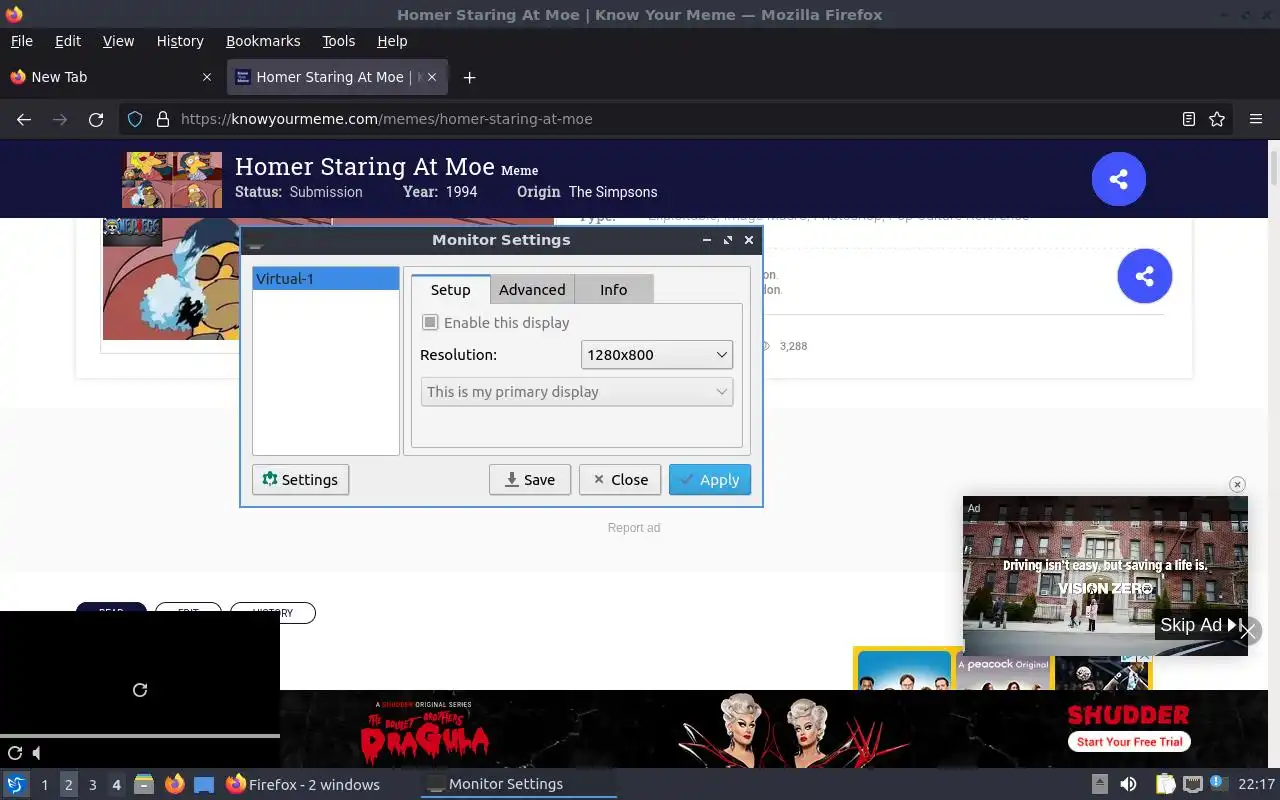The image size is (1280, 800).
Task: Close the video ad using the X beside Skip Ad
Action: (x=1247, y=632)
